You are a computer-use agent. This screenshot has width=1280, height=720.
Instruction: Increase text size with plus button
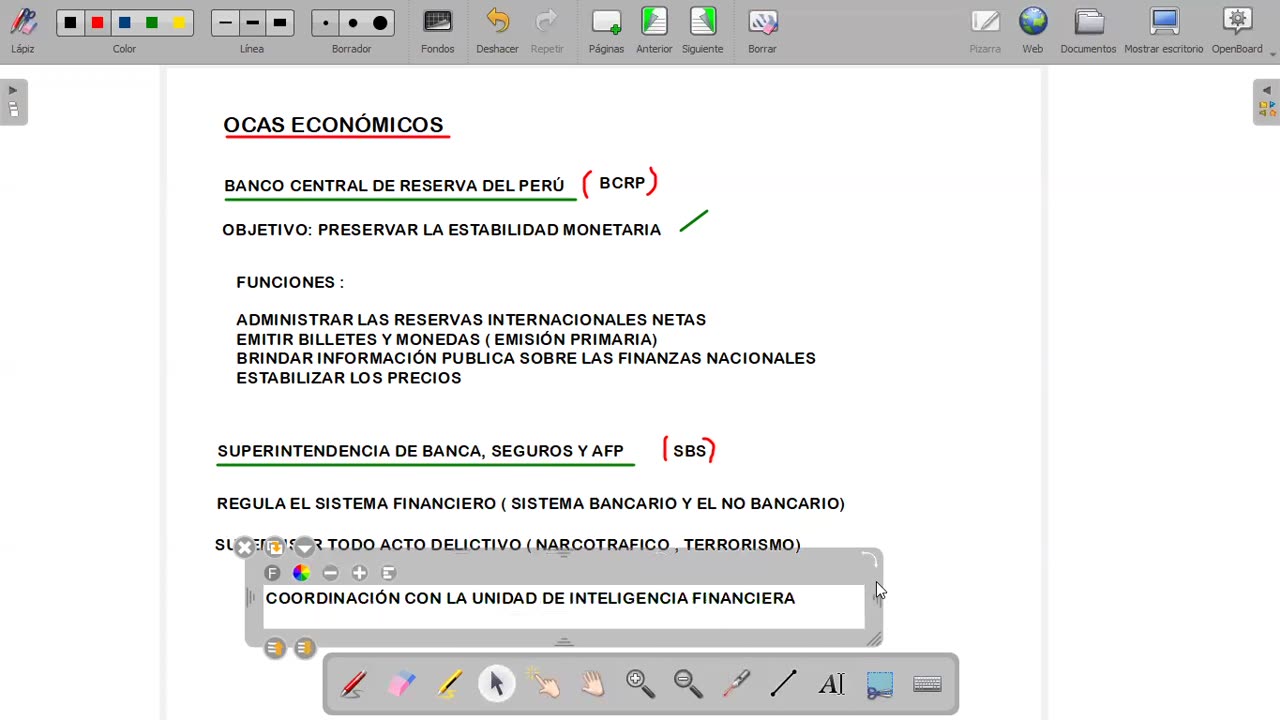(359, 573)
